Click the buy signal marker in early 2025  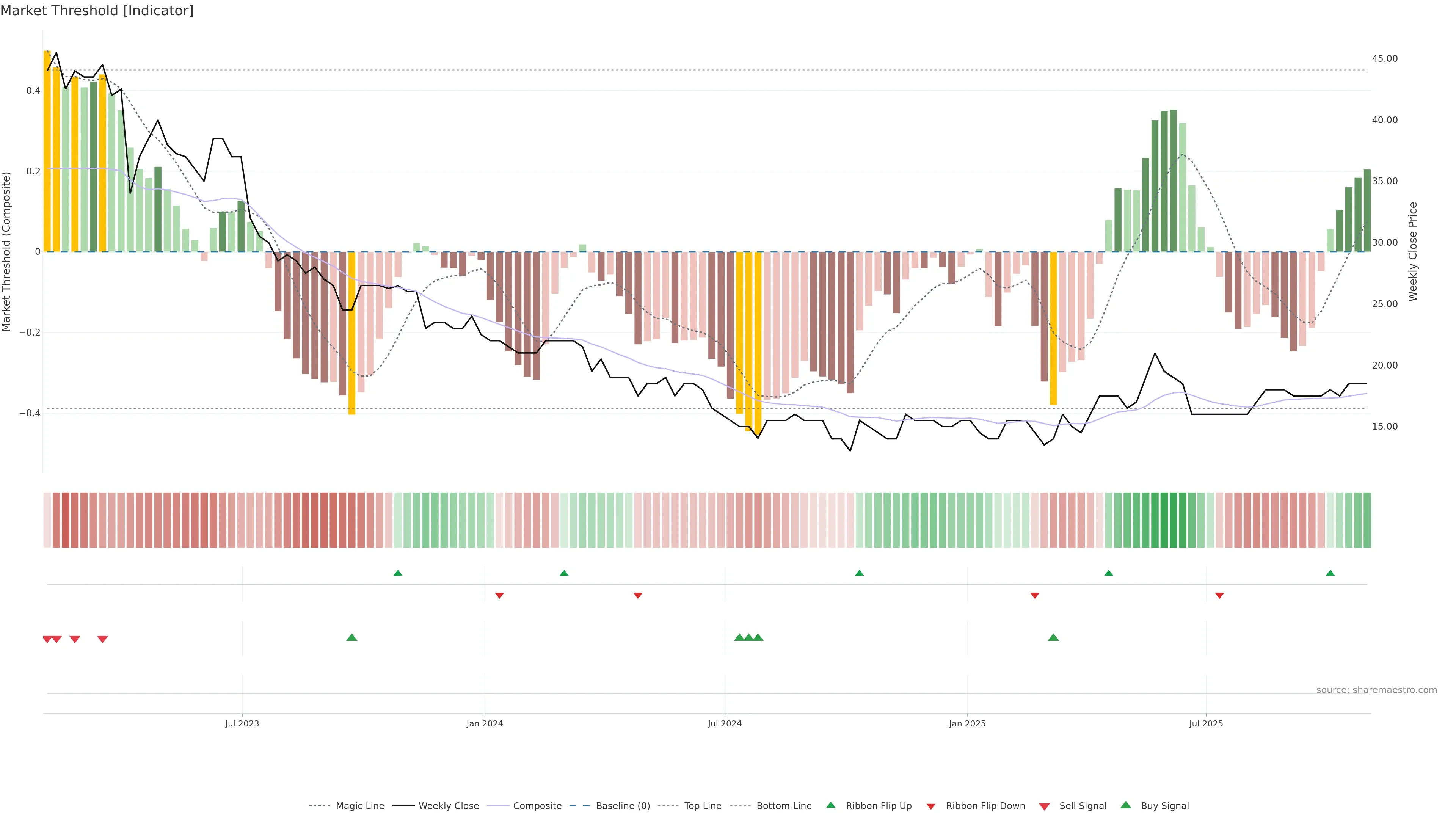[1053, 637]
